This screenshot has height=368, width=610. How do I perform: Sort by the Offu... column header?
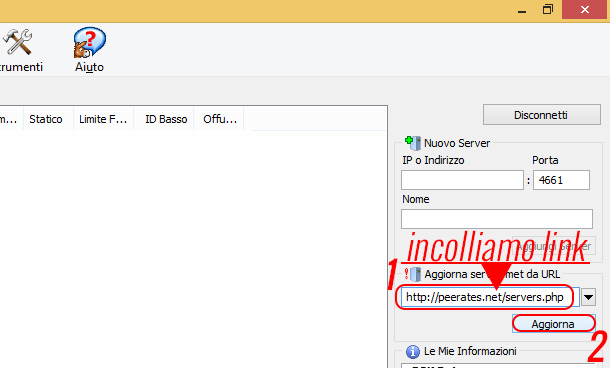[x=220, y=119]
